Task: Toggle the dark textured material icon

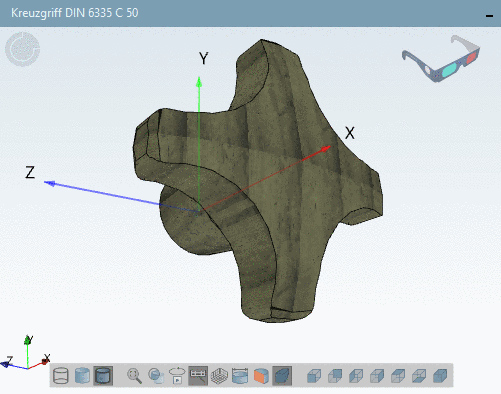Action: 282,376
